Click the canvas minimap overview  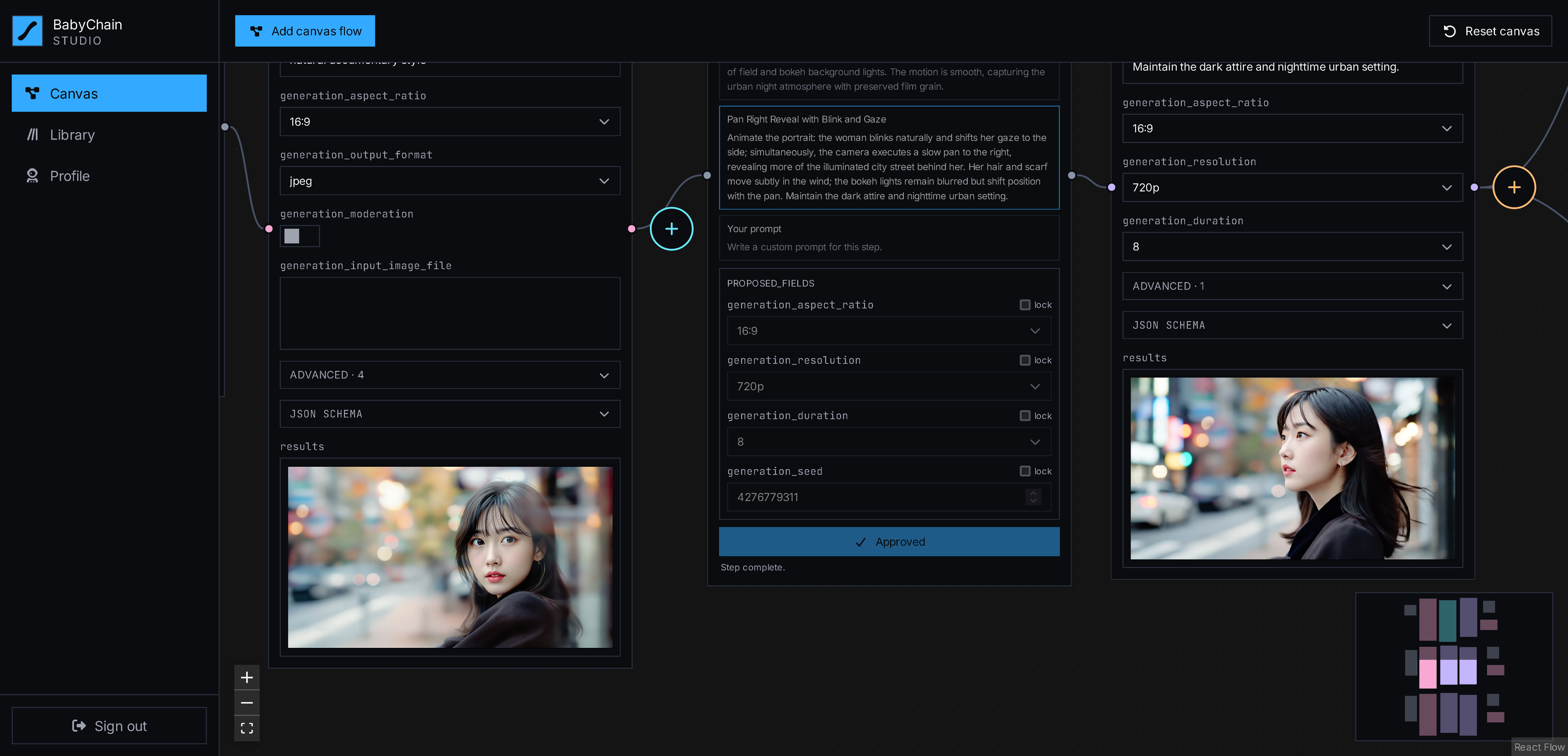click(x=1454, y=667)
